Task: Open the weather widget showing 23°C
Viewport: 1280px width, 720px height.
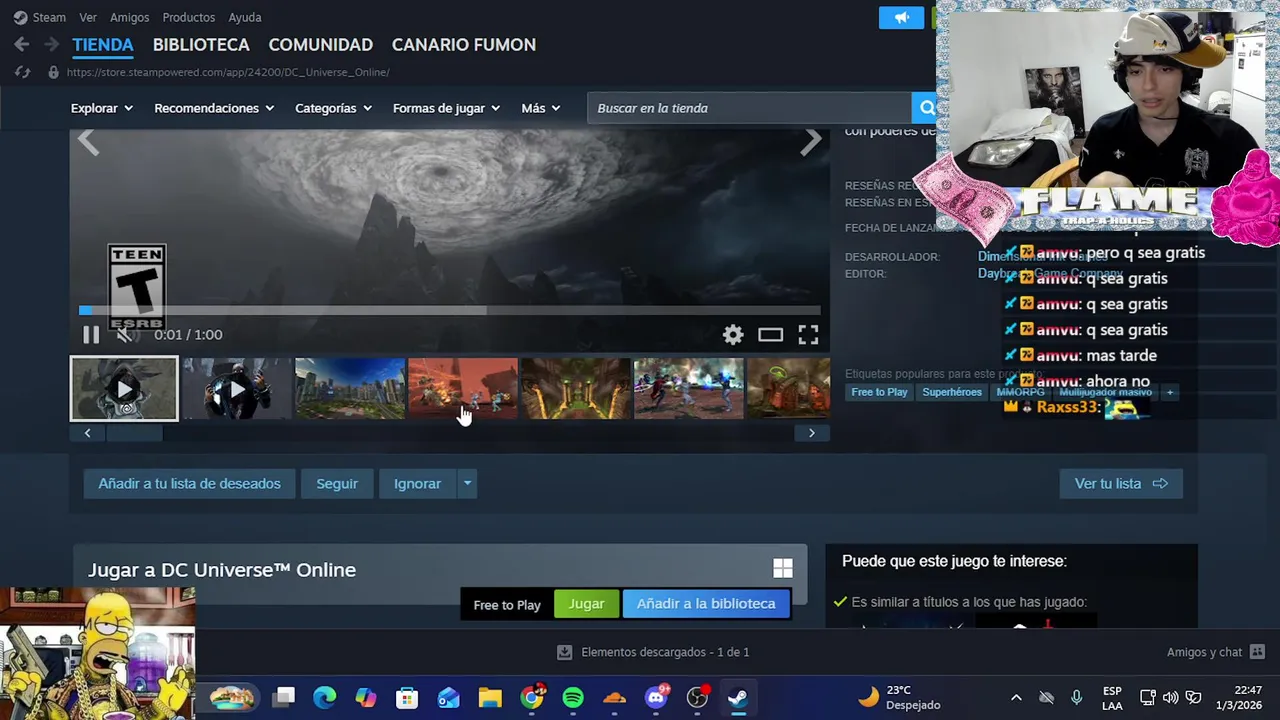Action: click(x=900, y=697)
